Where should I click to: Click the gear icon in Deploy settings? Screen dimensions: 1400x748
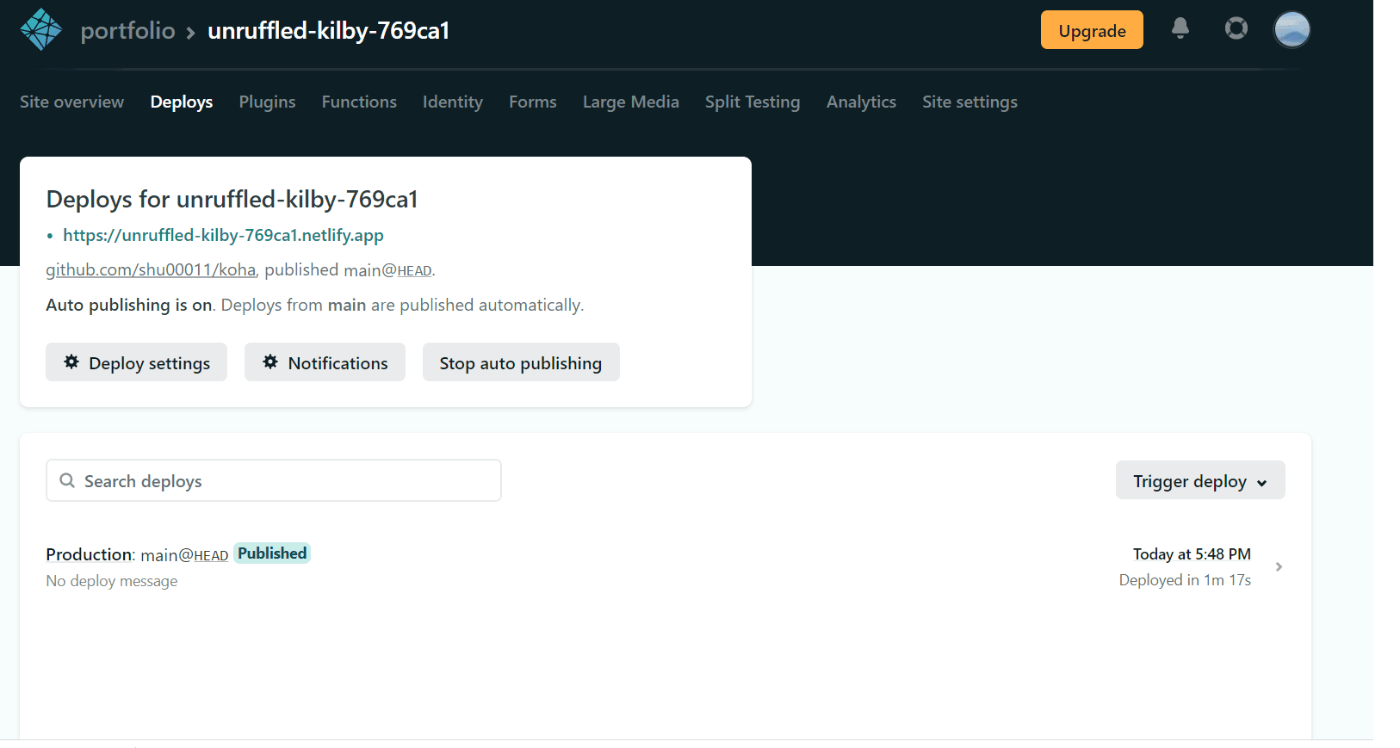pos(71,362)
